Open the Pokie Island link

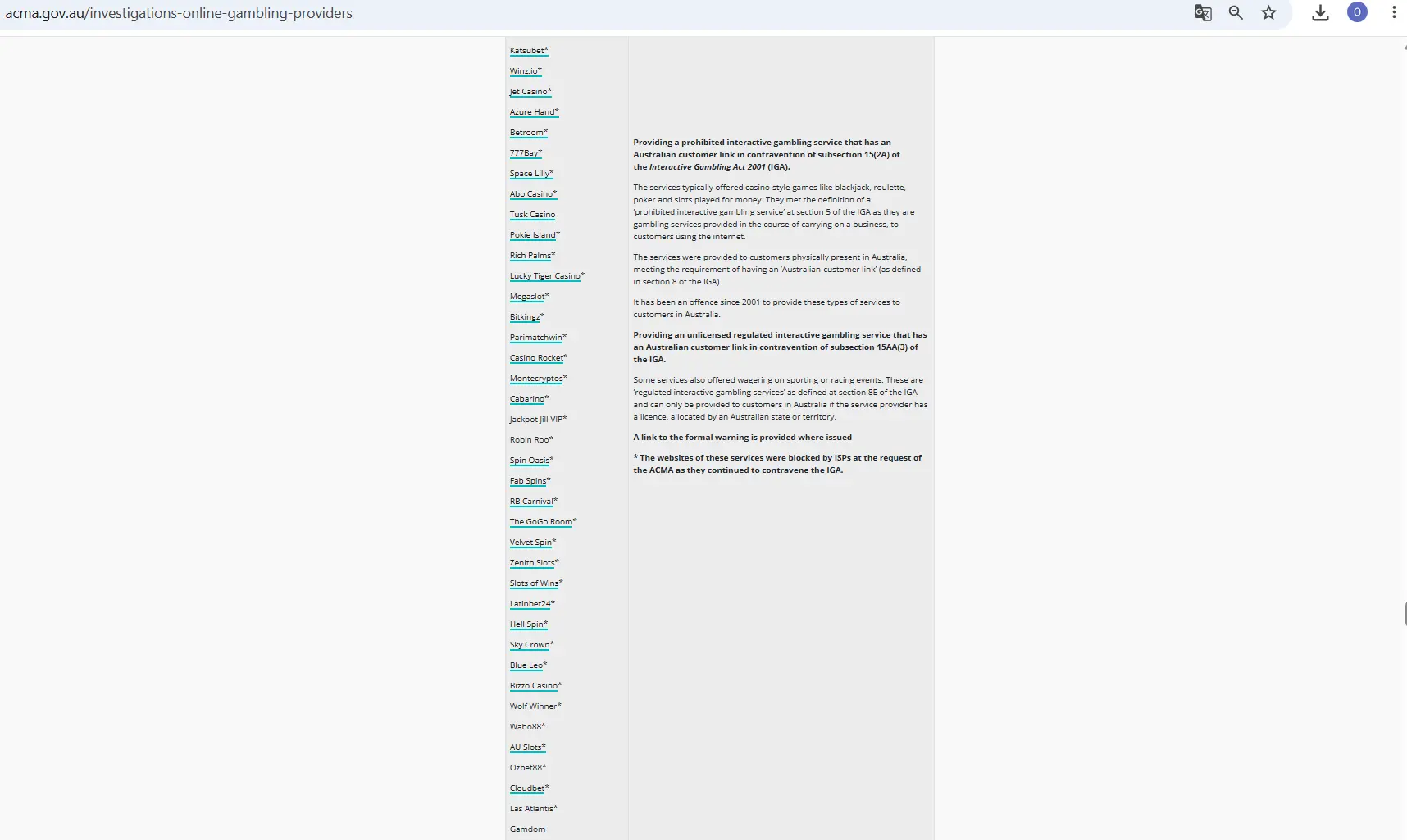[535, 235]
